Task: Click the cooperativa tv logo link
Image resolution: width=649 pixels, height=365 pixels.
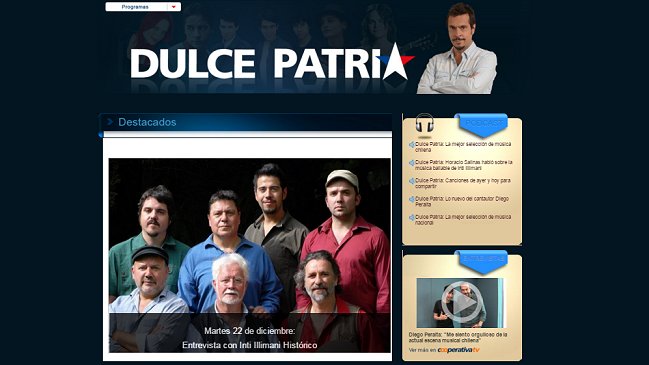Action: click(x=459, y=350)
